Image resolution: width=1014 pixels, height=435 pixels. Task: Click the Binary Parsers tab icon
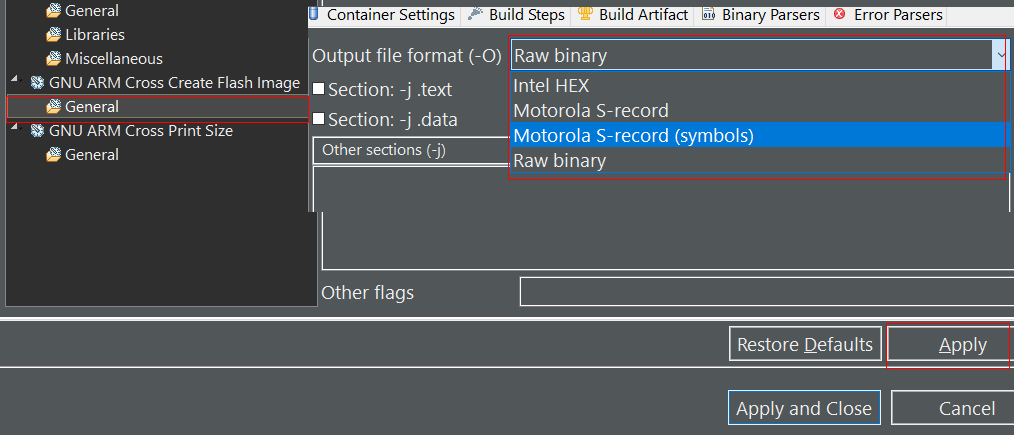point(709,14)
